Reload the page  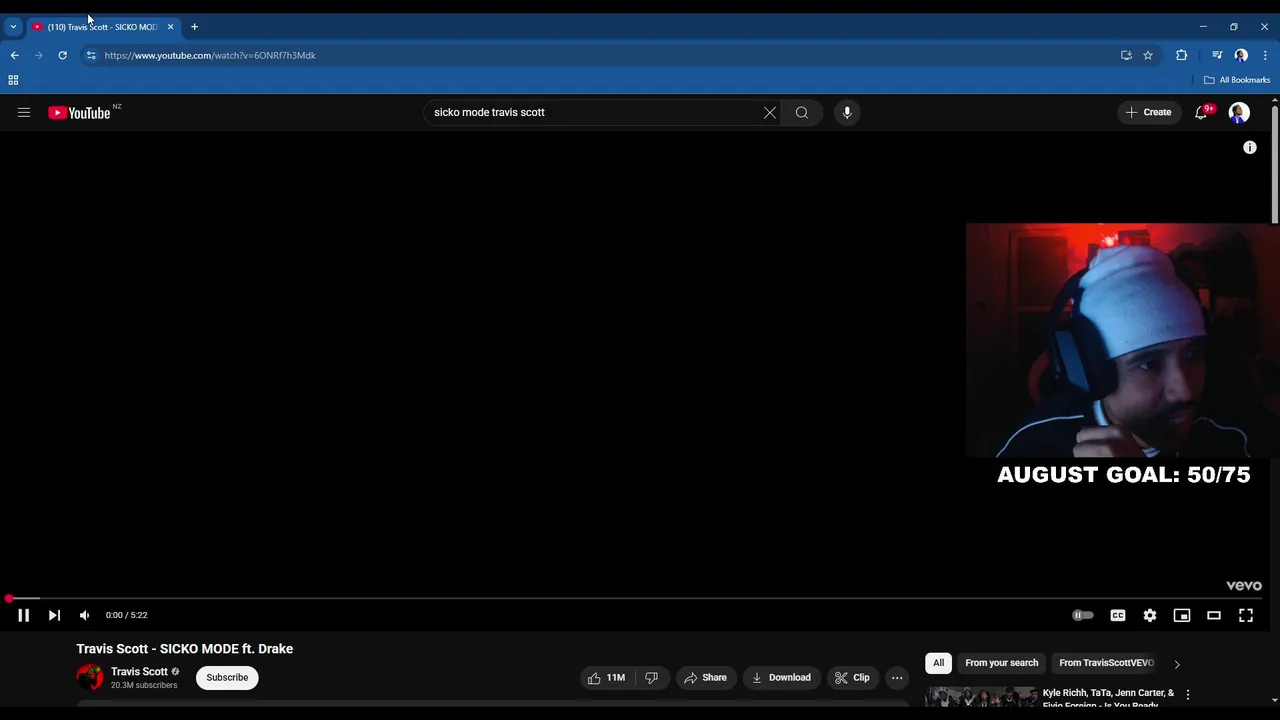click(62, 56)
